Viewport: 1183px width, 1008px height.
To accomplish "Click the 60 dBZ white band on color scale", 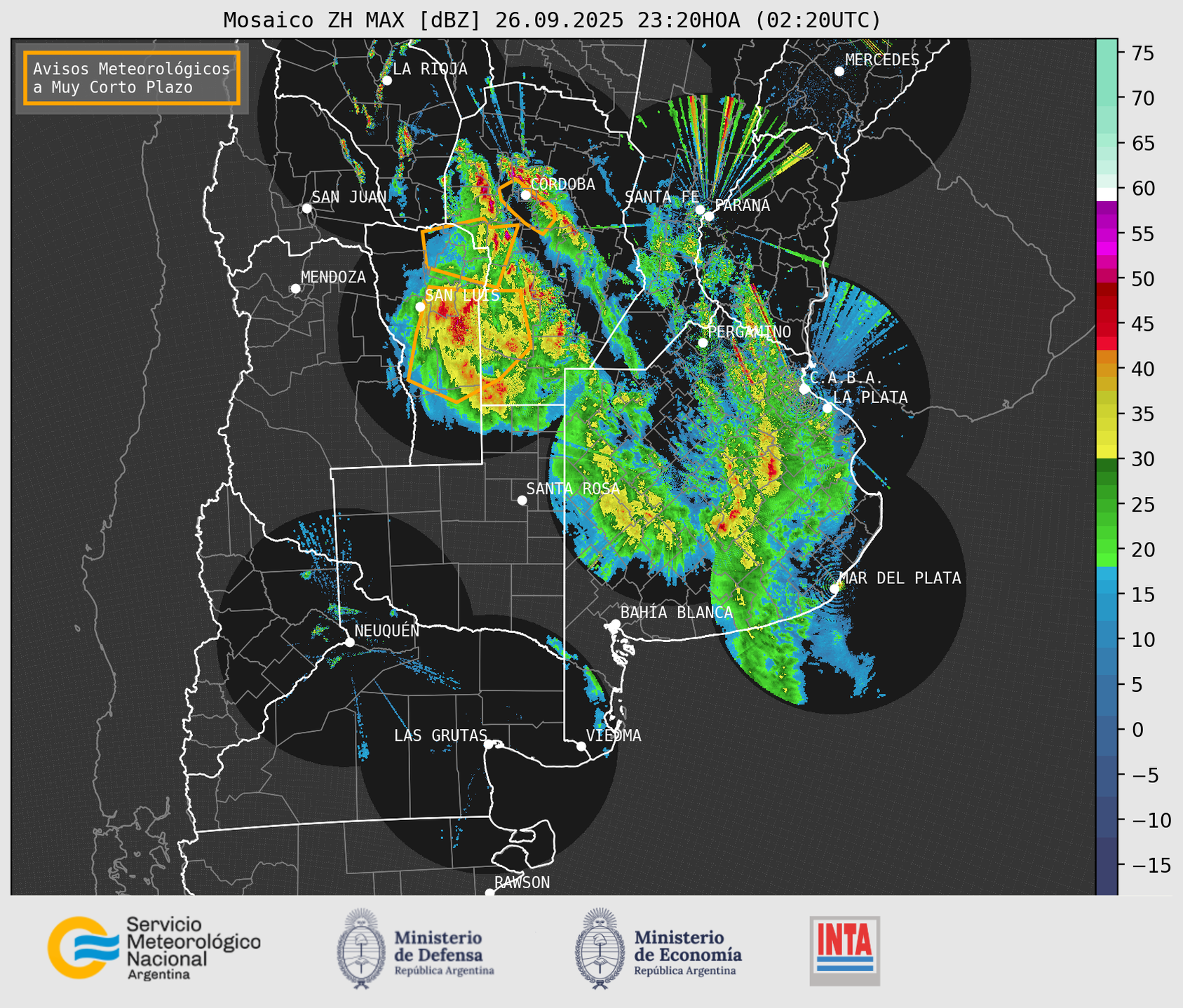I will [1106, 193].
